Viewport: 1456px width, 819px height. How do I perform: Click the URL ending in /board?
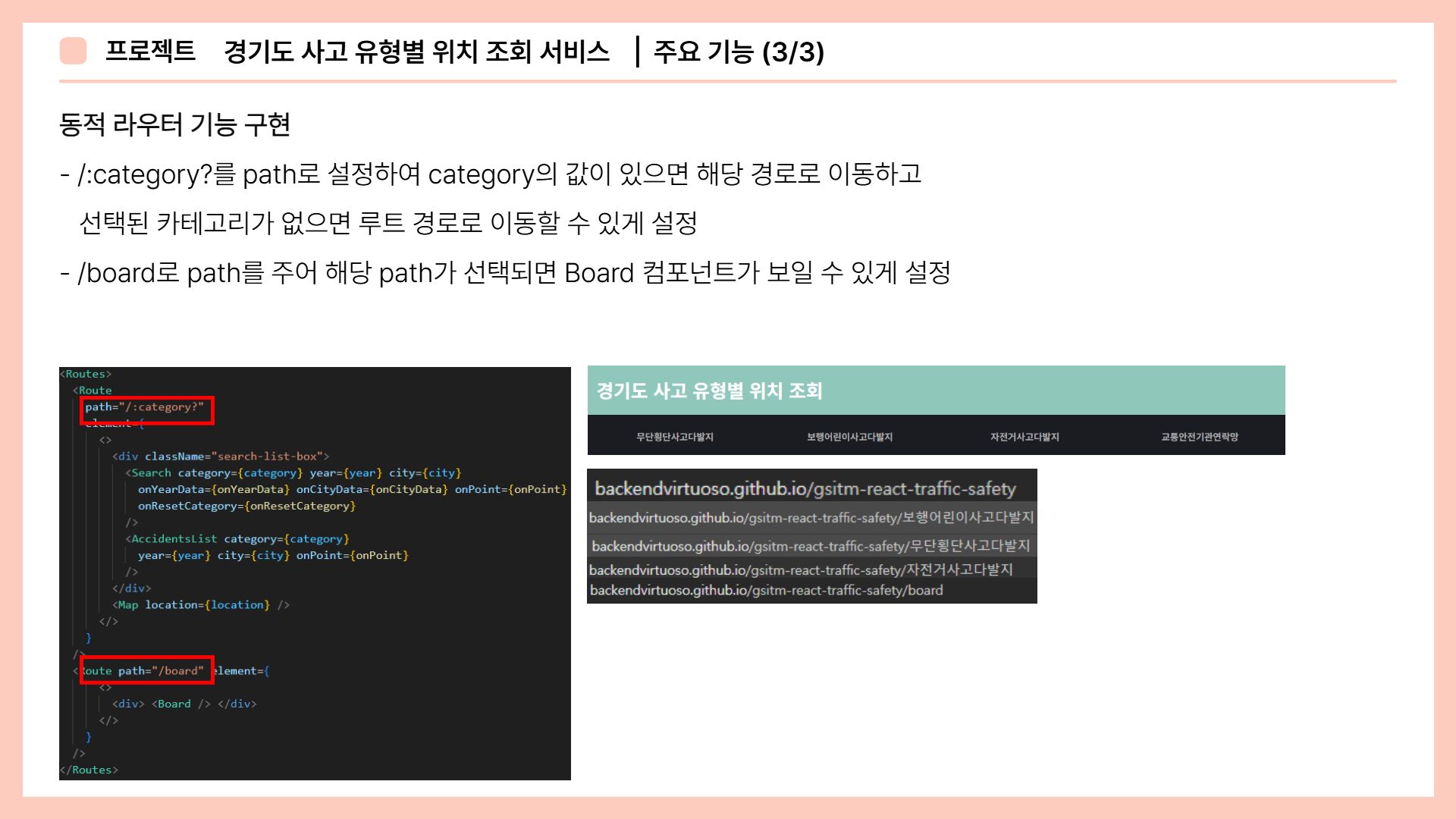[766, 591]
